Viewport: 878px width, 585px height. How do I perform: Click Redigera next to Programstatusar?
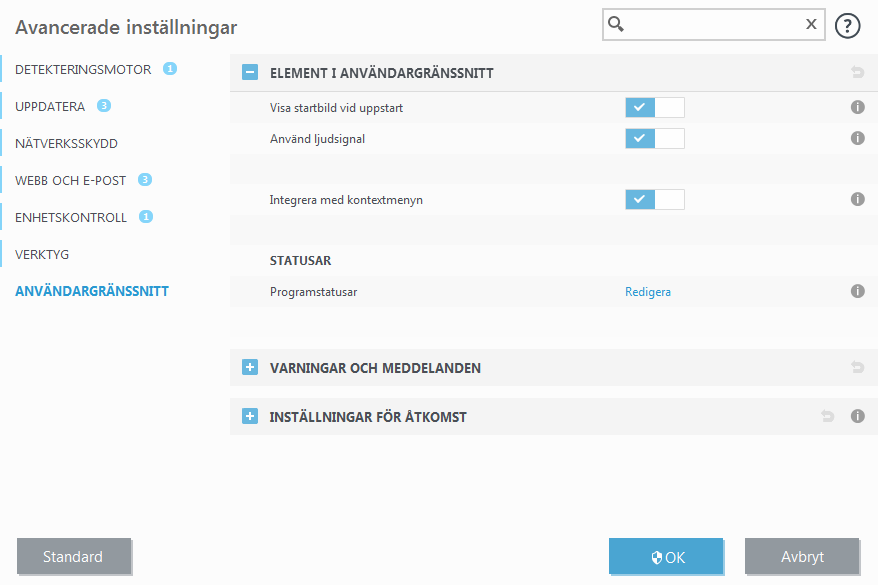648,291
